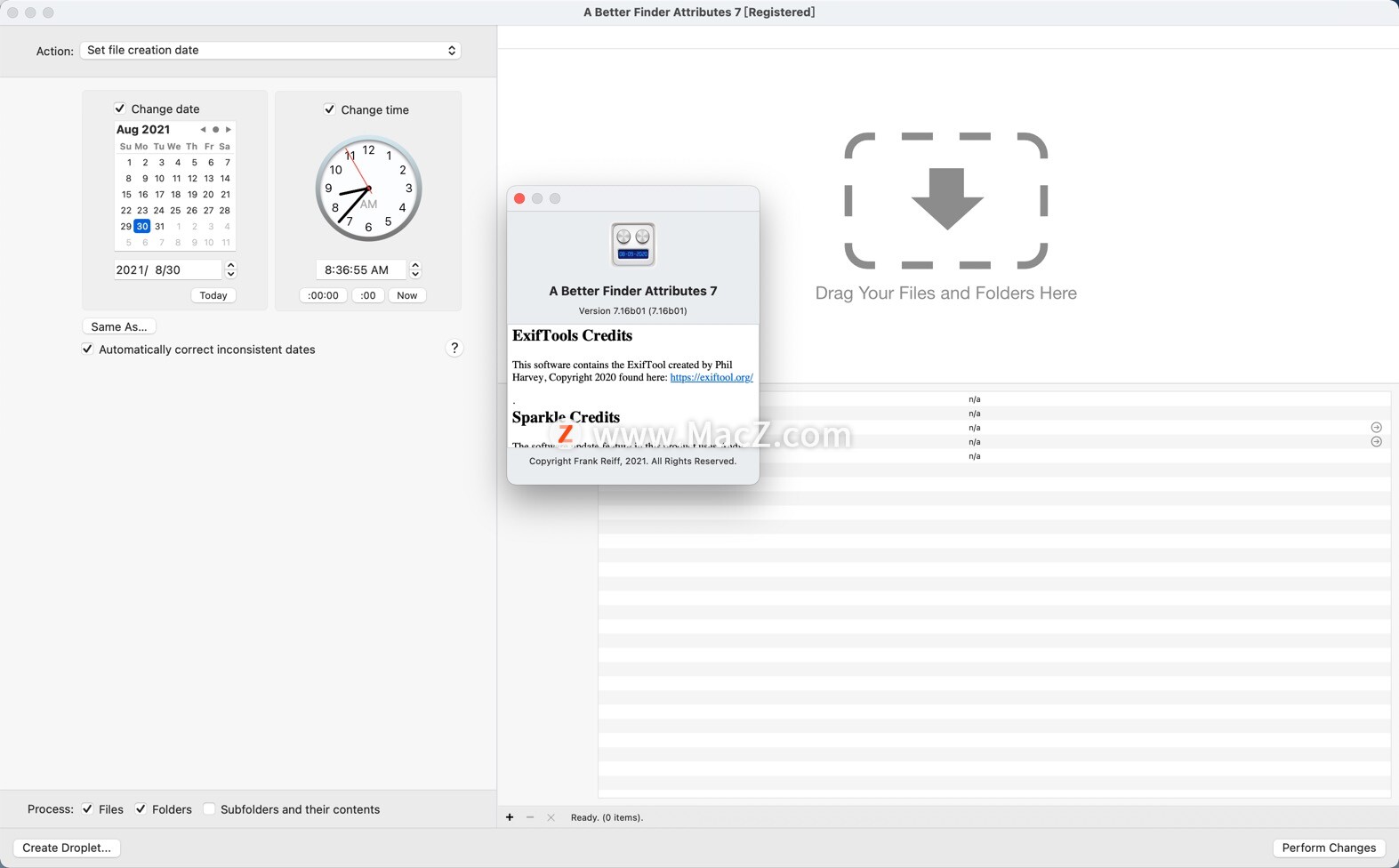Enable Subfolders and their contents
The image size is (1399, 868).
coord(209,809)
